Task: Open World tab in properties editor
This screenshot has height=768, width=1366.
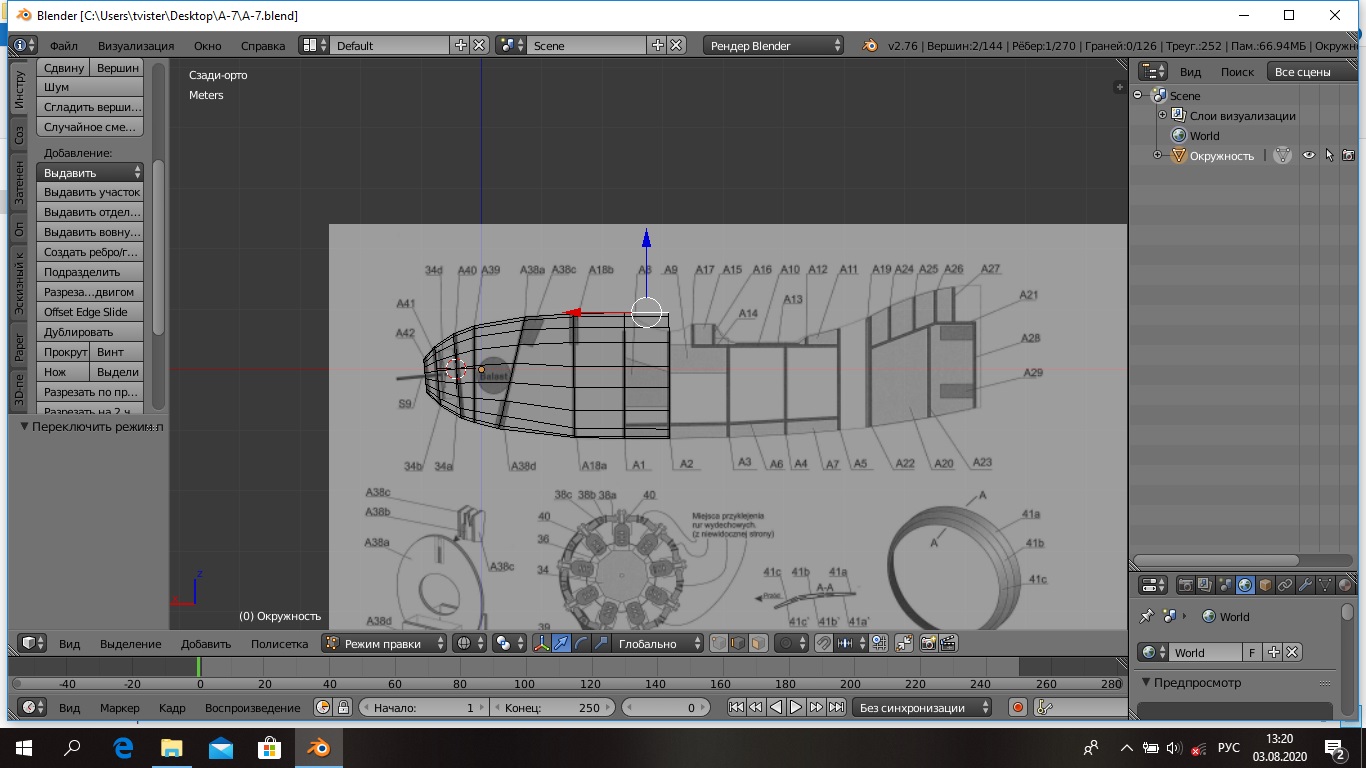Action: pyautogui.click(x=1245, y=585)
